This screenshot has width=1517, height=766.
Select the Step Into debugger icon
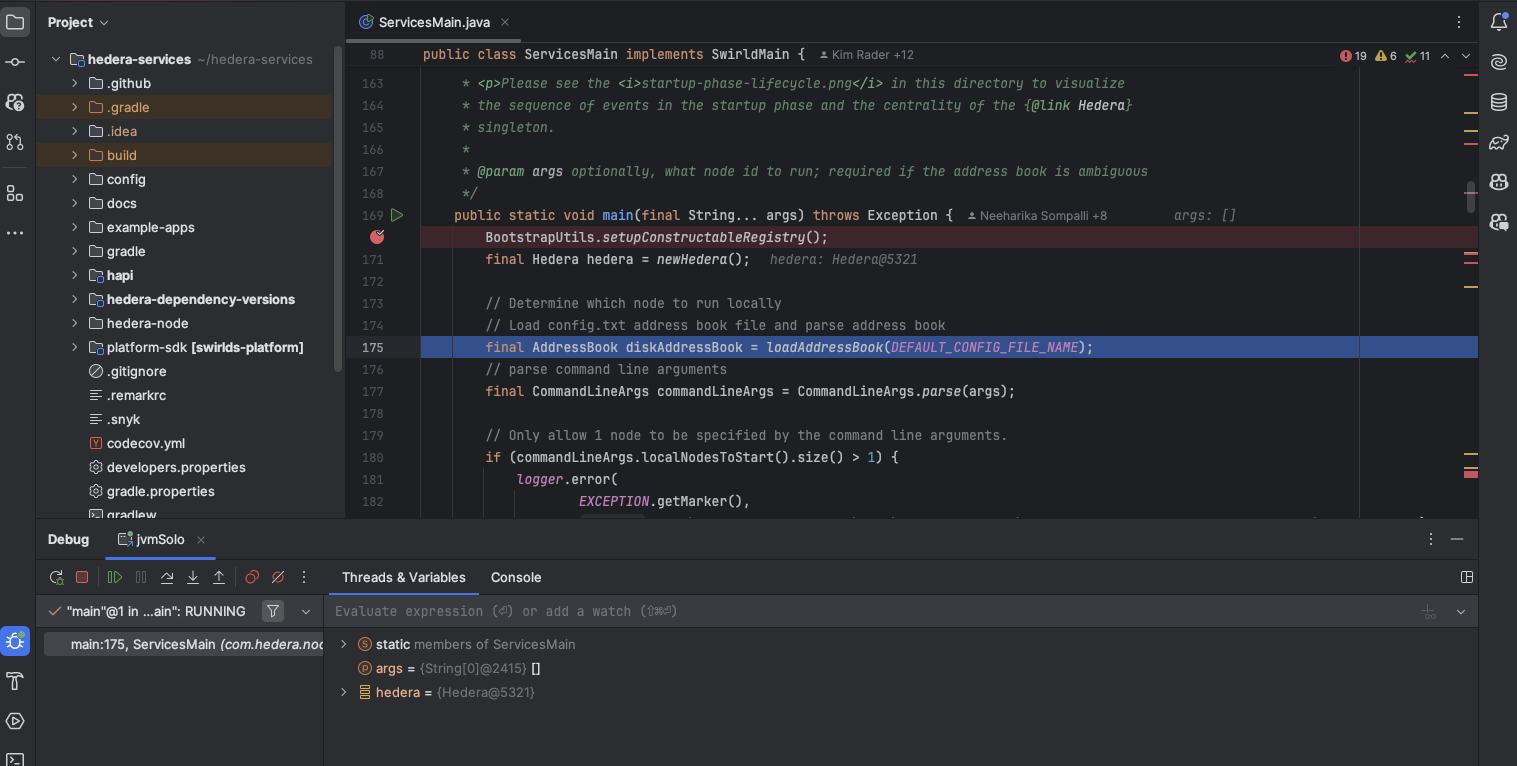pyautogui.click(x=193, y=577)
